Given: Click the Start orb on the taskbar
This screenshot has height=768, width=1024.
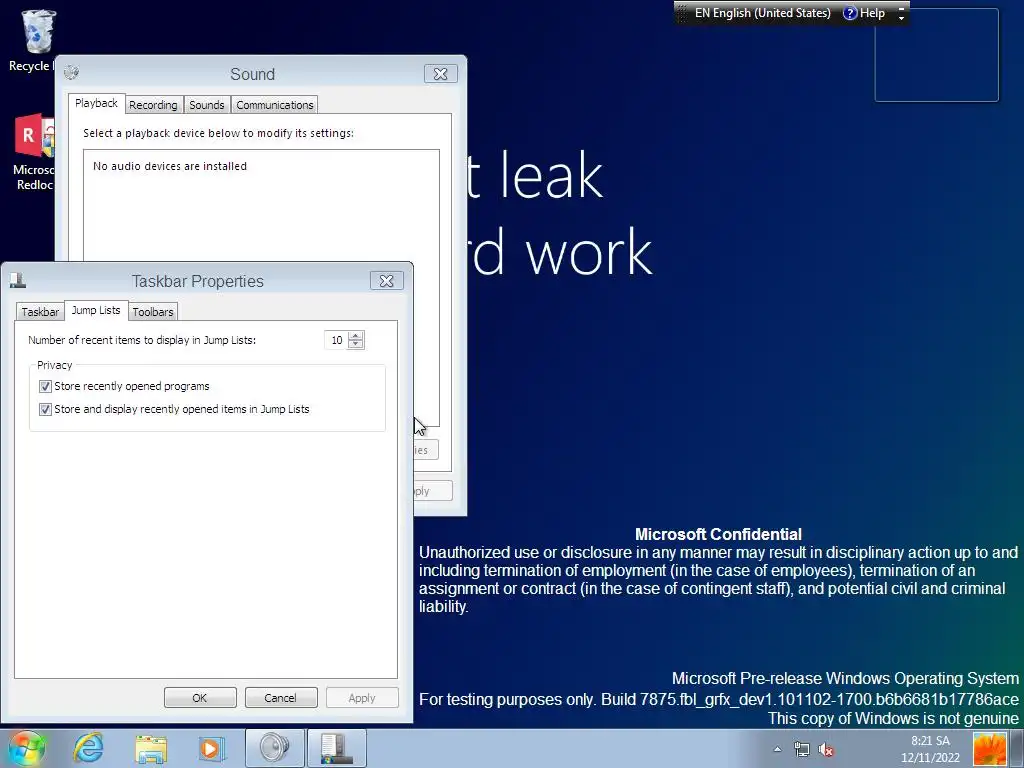Looking at the screenshot, I should coord(27,748).
